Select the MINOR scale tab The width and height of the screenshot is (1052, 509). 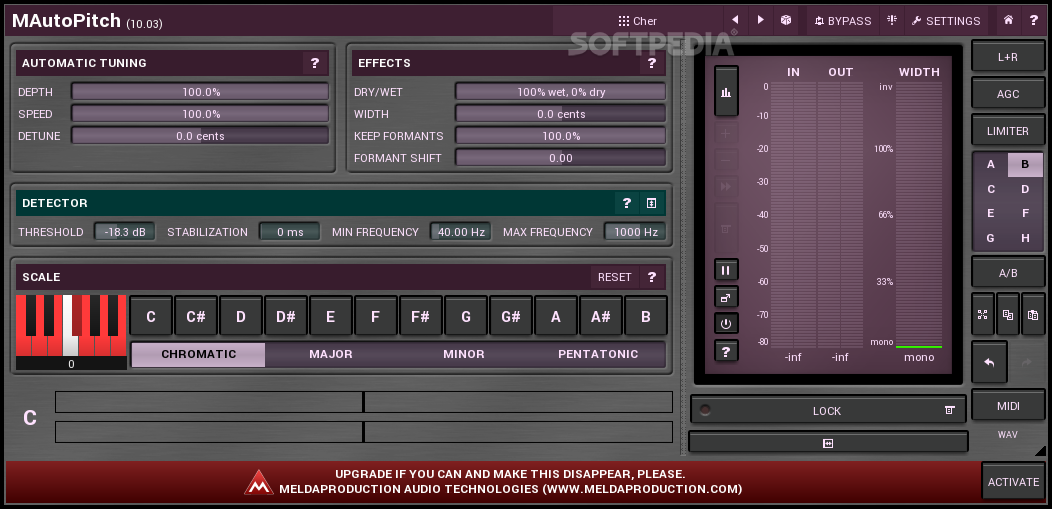[x=464, y=354]
